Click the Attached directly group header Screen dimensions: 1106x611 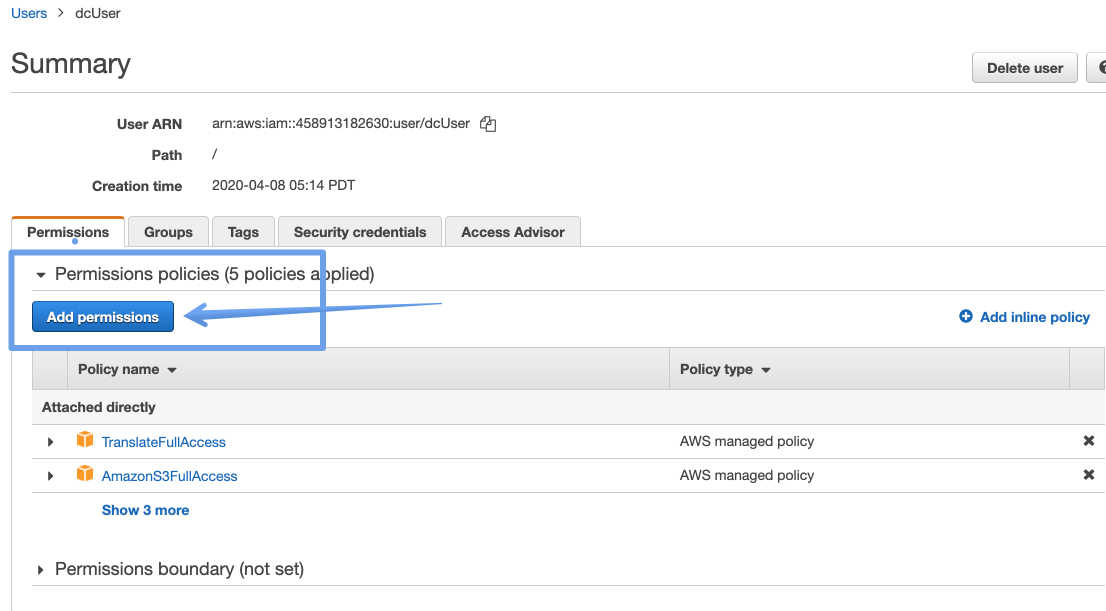[x=99, y=407]
